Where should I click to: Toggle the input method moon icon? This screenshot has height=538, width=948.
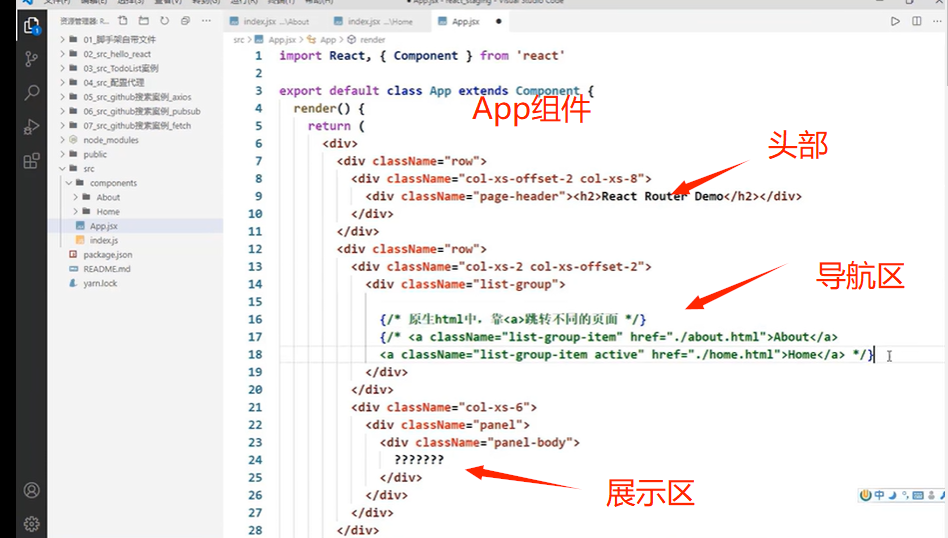[892, 495]
